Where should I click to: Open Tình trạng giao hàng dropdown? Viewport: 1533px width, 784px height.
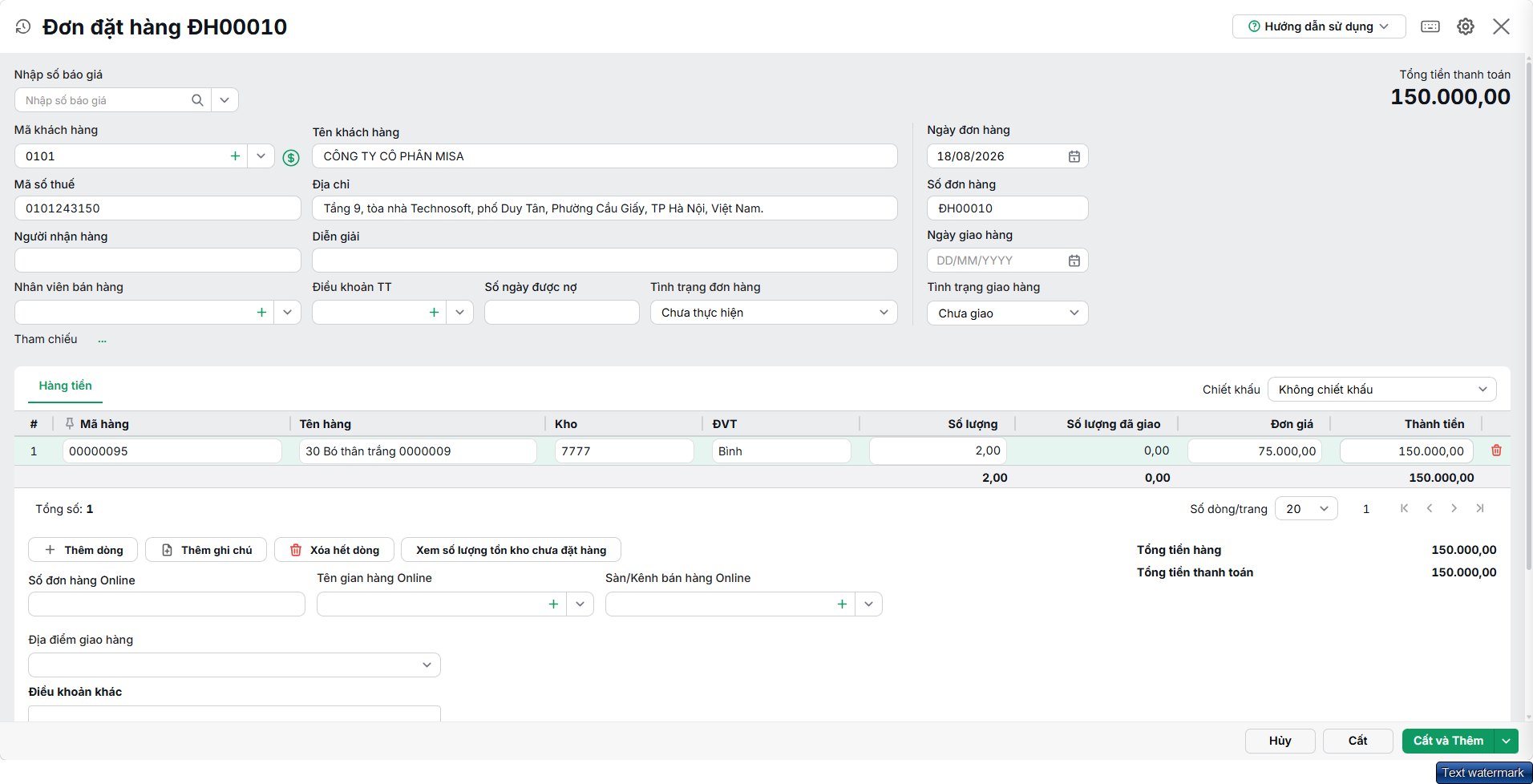tap(1008, 313)
